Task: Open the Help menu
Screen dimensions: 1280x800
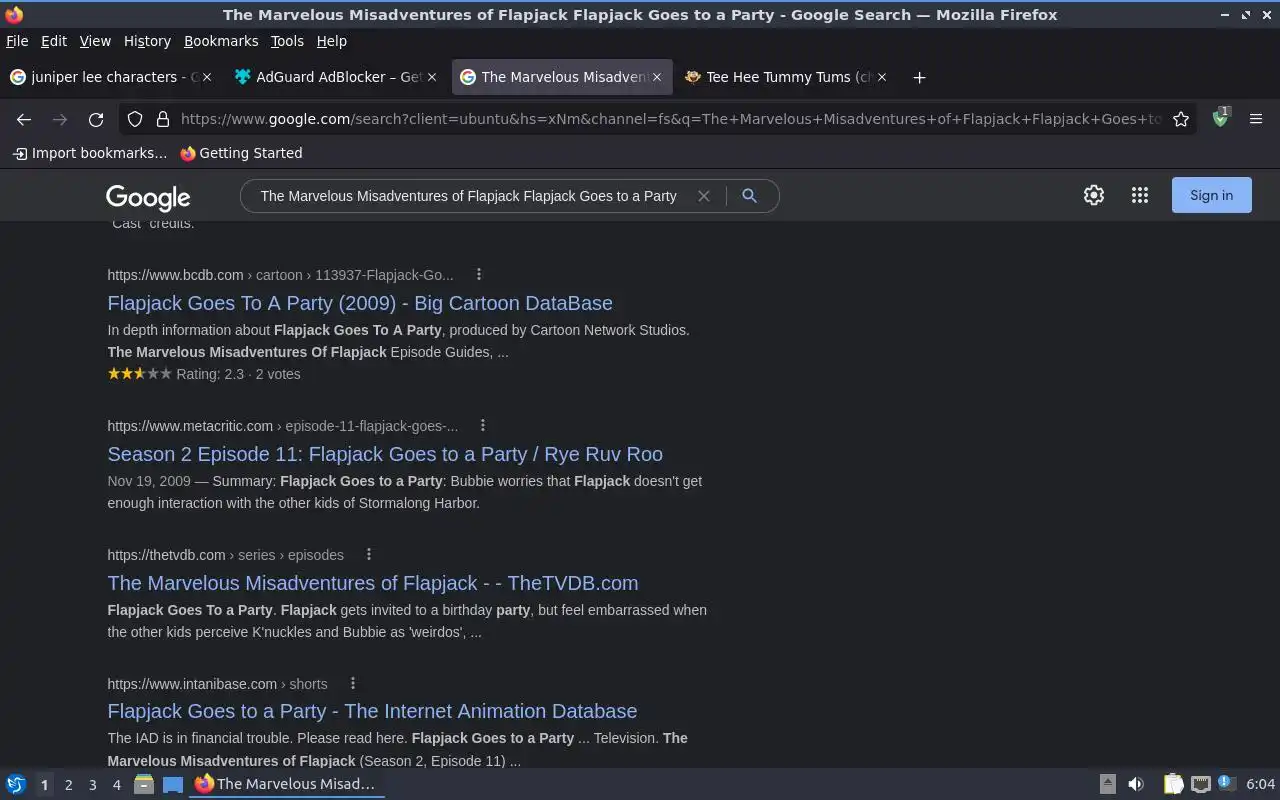Action: tap(332, 41)
